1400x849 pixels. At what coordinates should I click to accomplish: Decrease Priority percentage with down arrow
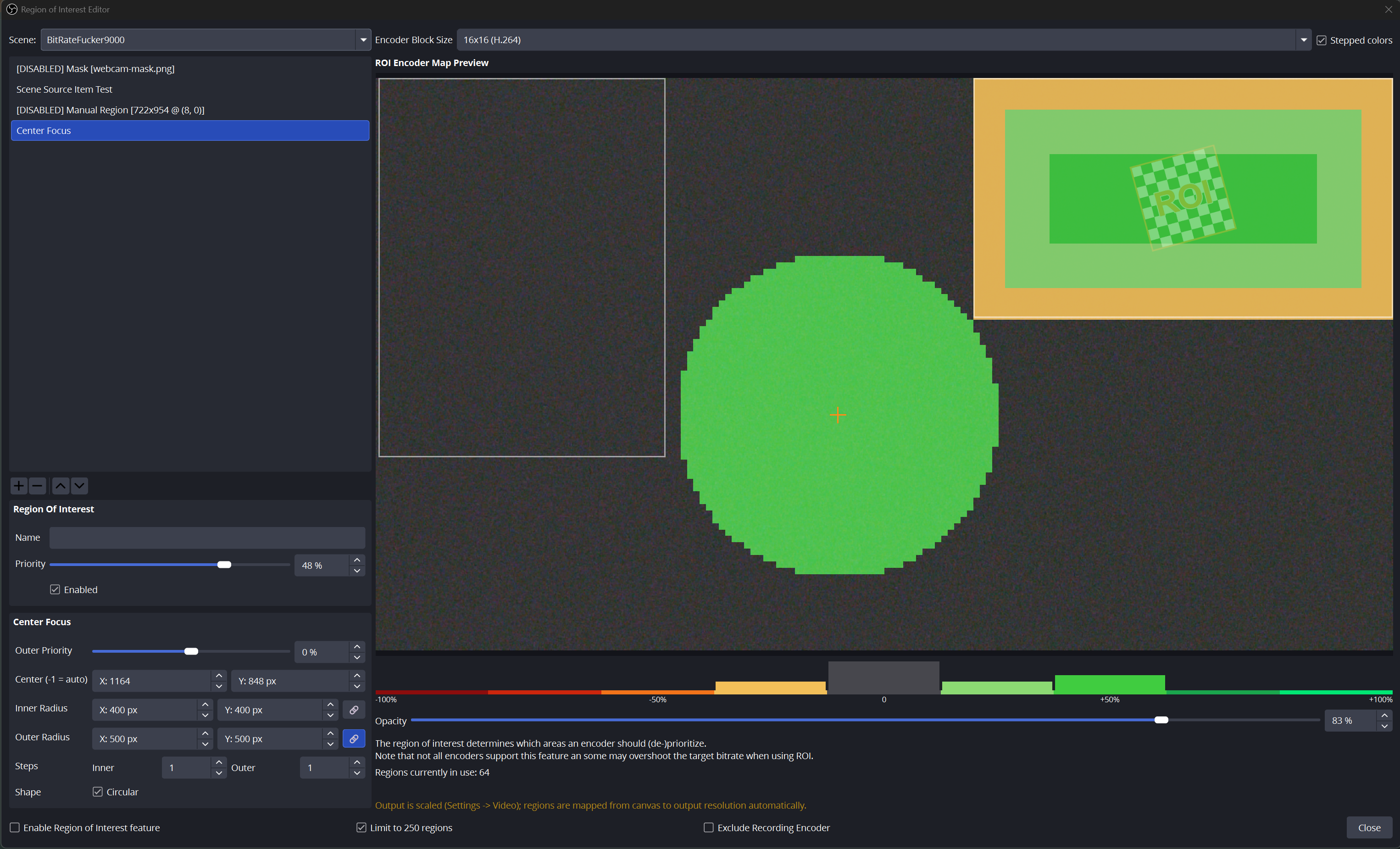coord(357,571)
